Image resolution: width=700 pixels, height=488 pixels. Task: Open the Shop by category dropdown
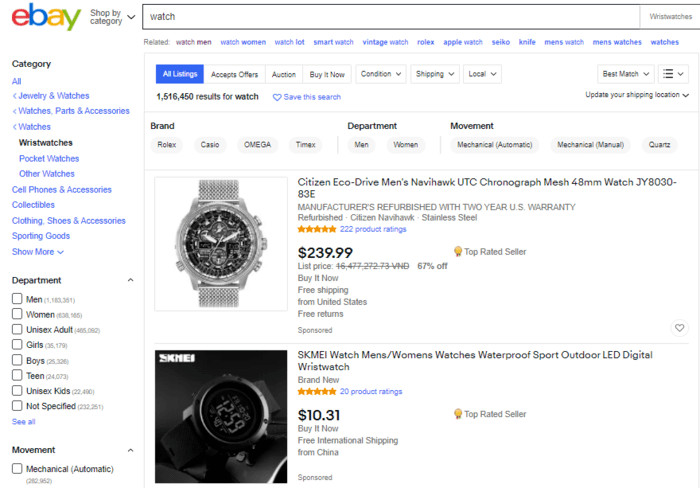(x=112, y=17)
